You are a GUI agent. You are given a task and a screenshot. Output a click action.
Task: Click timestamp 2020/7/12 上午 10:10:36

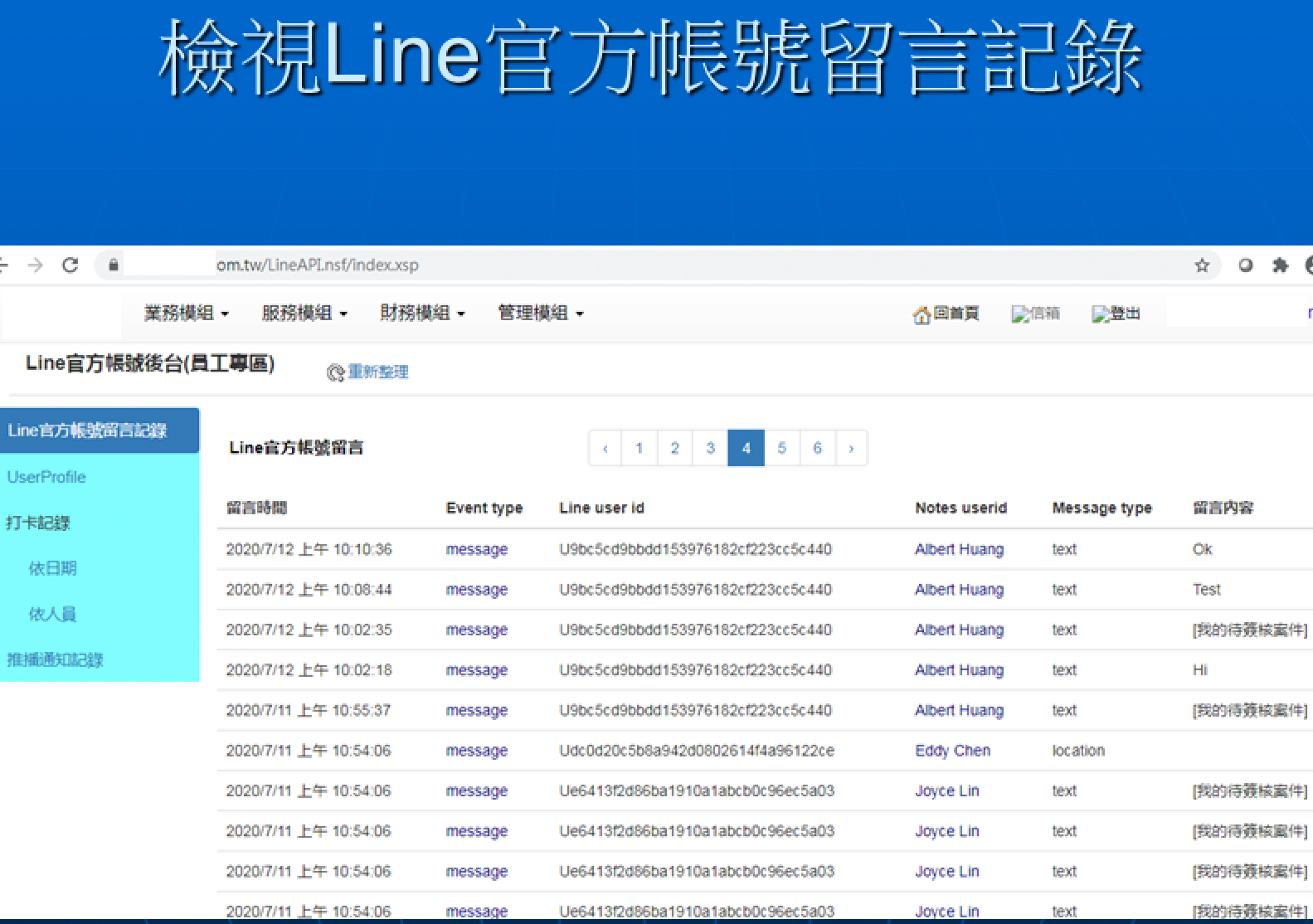(309, 550)
